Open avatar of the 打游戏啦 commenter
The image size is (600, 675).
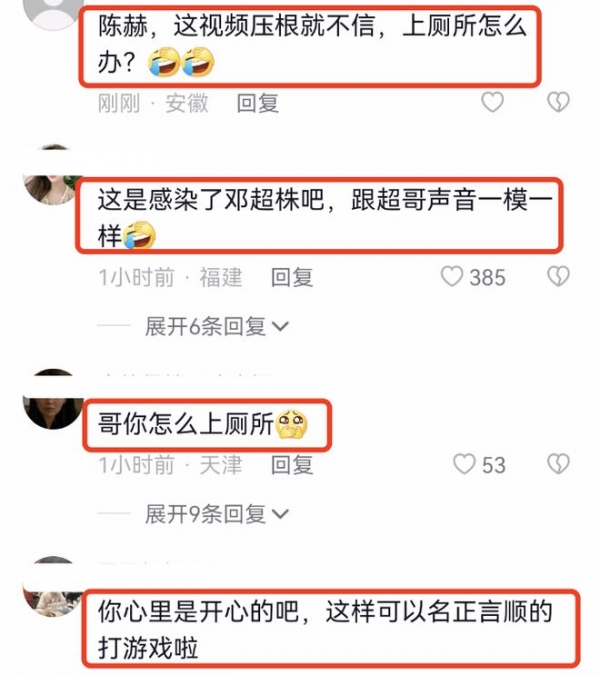[x=53, y=586]
